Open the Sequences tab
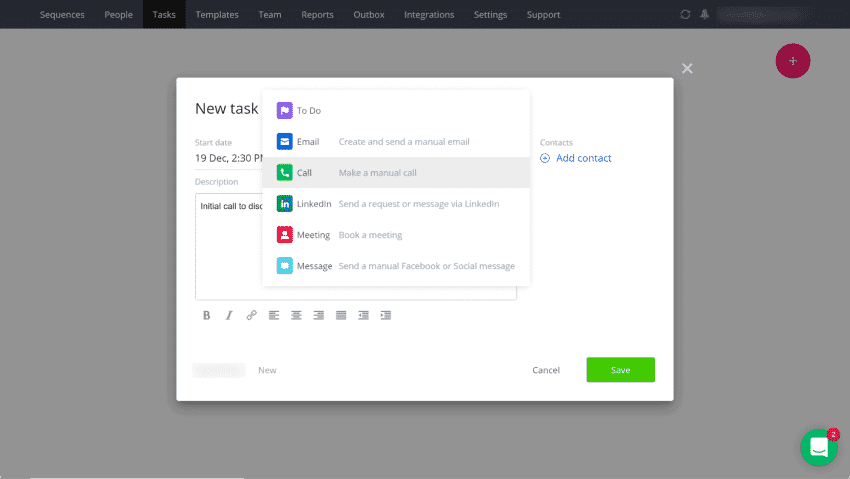Viewport: 850px width, 479px height. coord(62,15)
